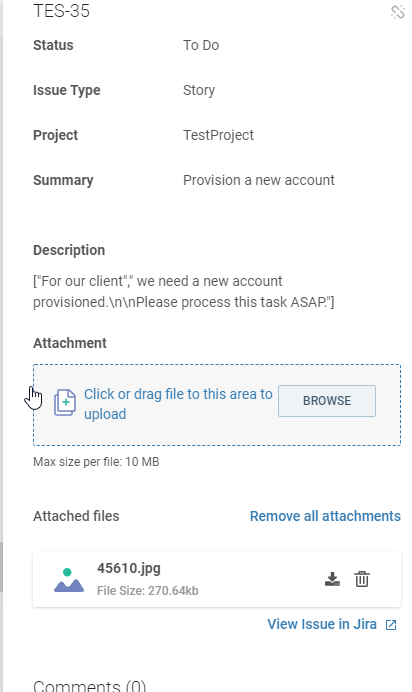Click the File Size 270.64kb text

click(148, 590)
